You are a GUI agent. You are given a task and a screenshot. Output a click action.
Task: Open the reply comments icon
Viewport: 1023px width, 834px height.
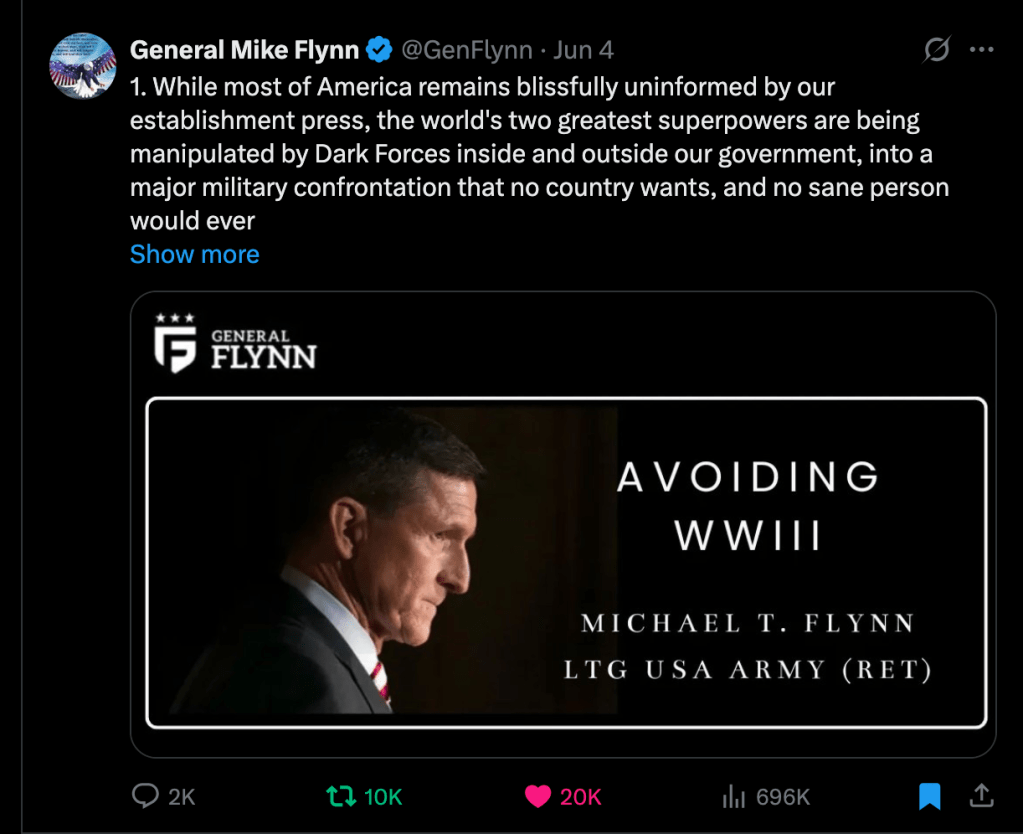146,796
